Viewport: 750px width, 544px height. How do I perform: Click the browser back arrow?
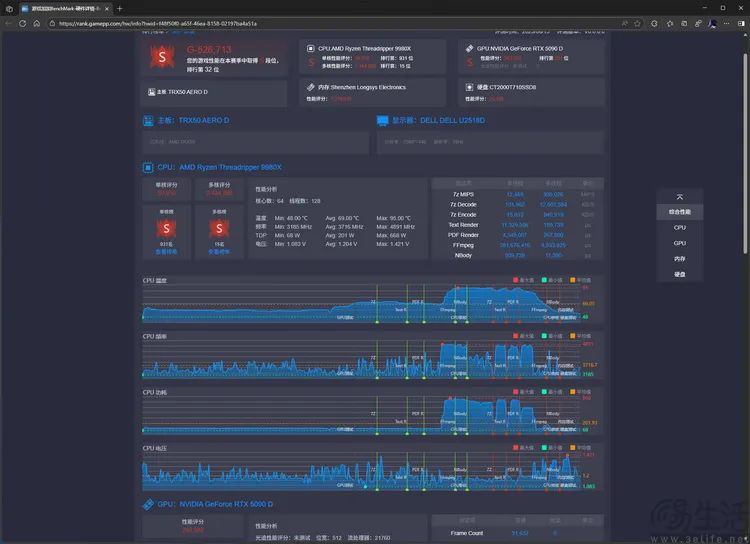8,23
